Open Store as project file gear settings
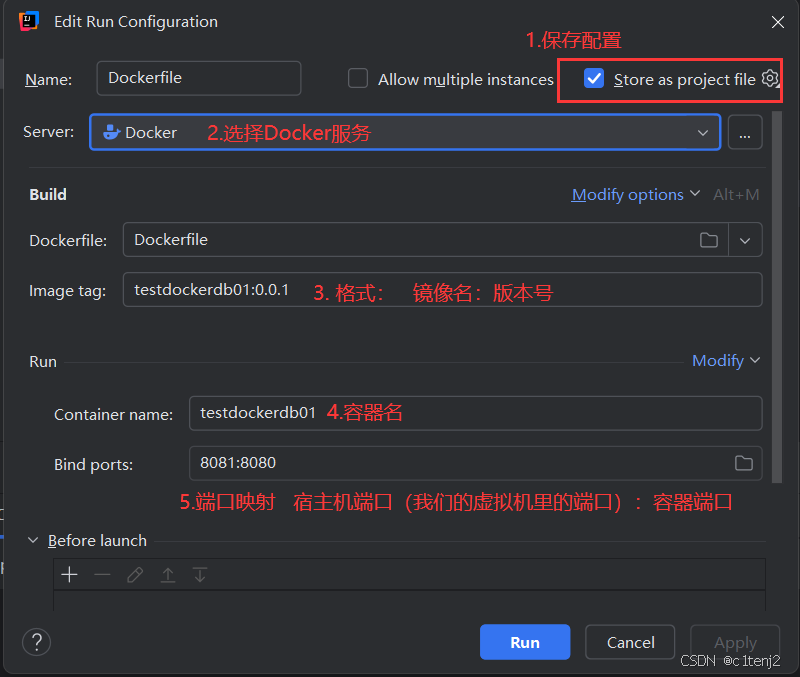The width and height of the screenshot is (800, 677). coord(770,79)
